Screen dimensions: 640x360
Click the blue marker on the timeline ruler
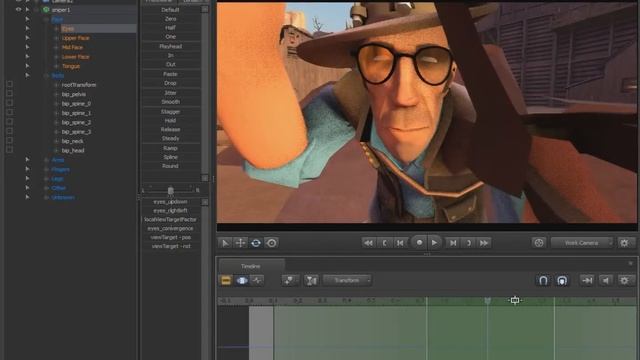pos(487,301)
